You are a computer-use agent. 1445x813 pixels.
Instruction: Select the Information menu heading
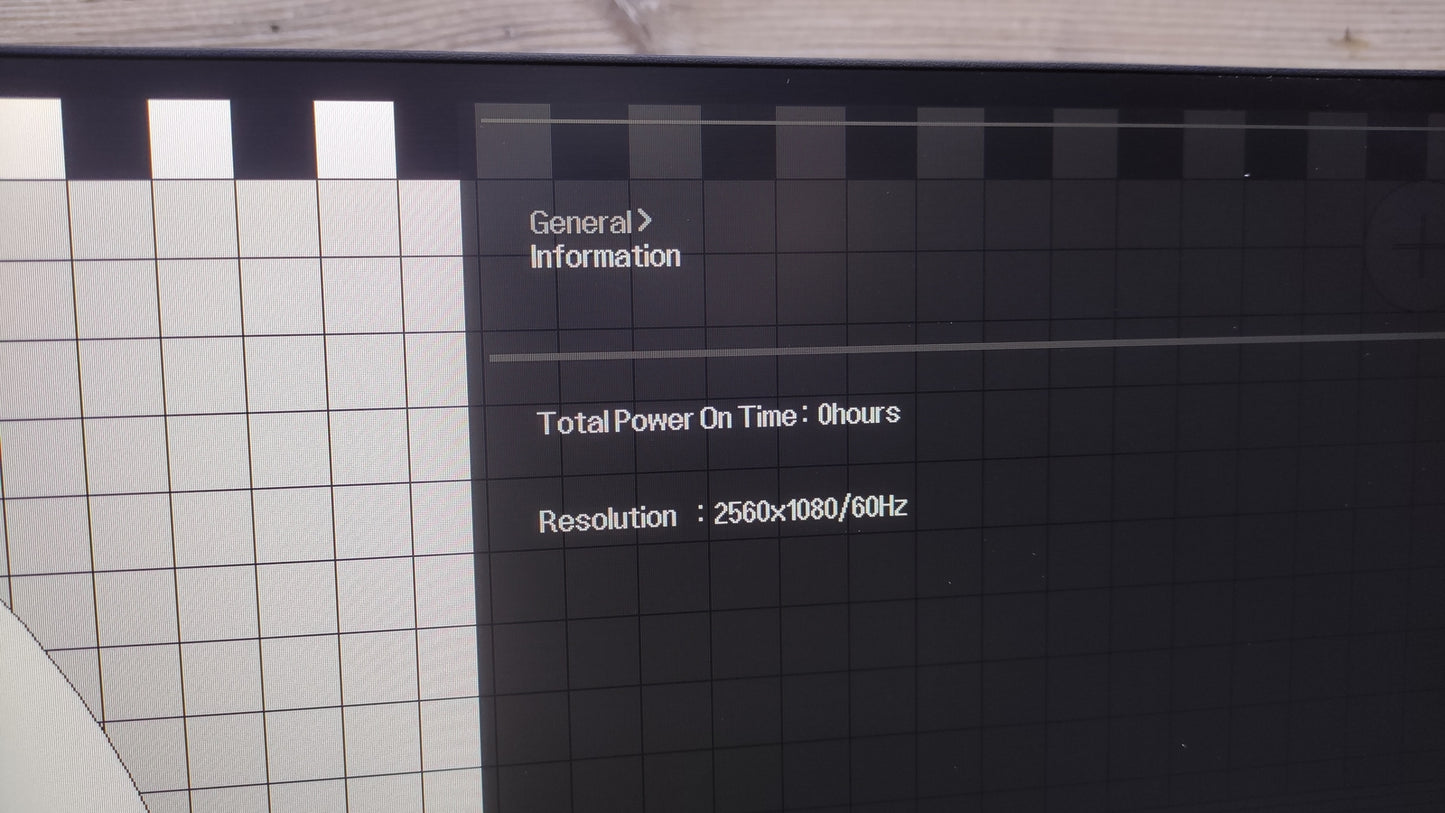point(605,257)
